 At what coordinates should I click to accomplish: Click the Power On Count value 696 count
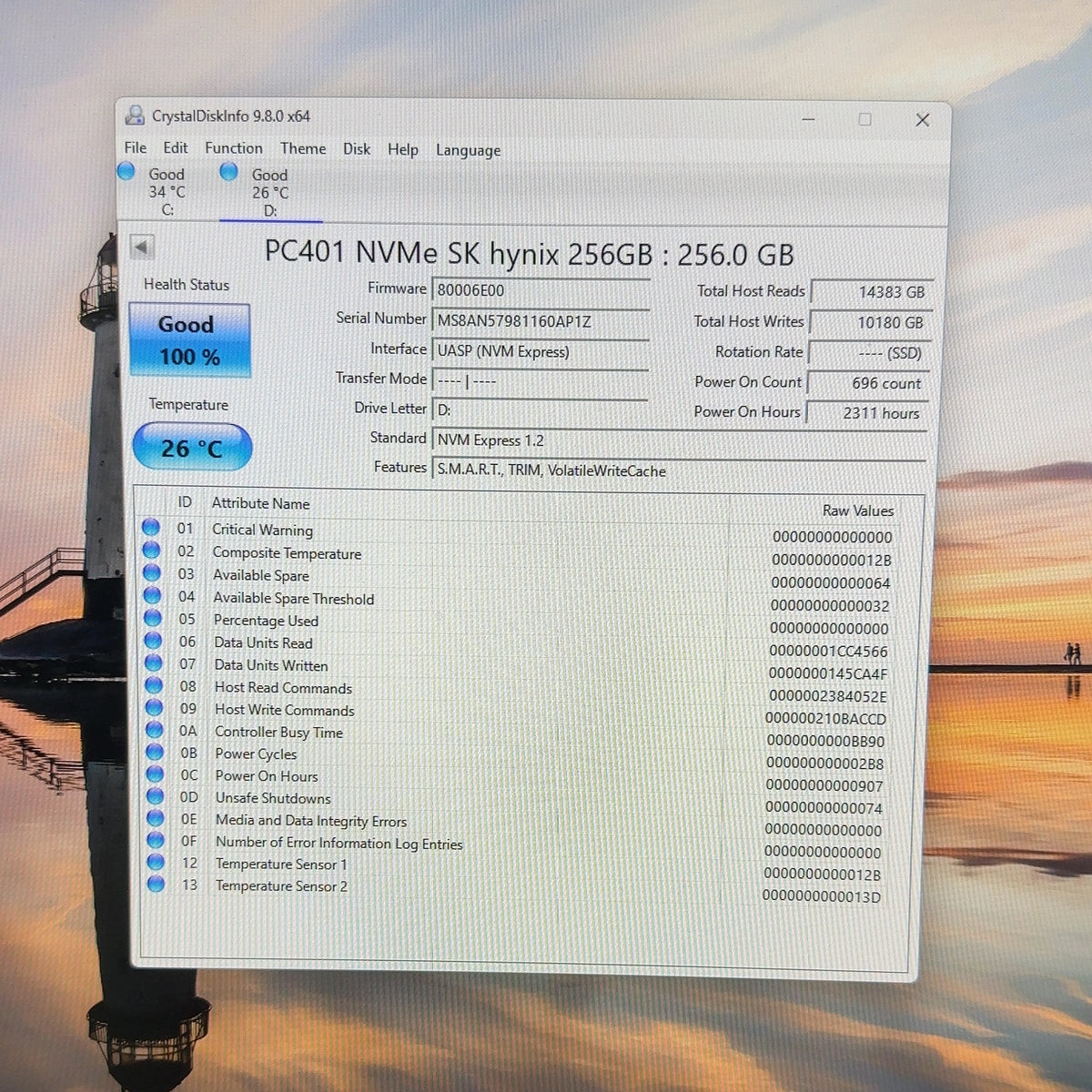click(867, 383)
